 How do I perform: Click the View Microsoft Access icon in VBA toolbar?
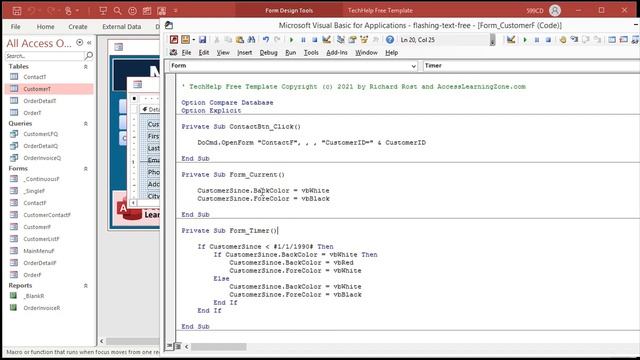(174, 40)
